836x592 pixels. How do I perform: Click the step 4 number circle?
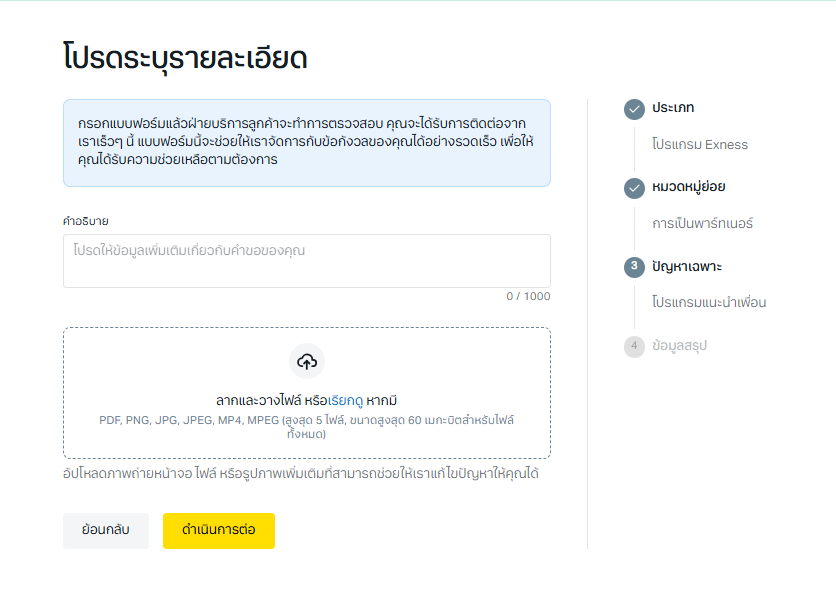pyautogui.click(x=634, y=346)
